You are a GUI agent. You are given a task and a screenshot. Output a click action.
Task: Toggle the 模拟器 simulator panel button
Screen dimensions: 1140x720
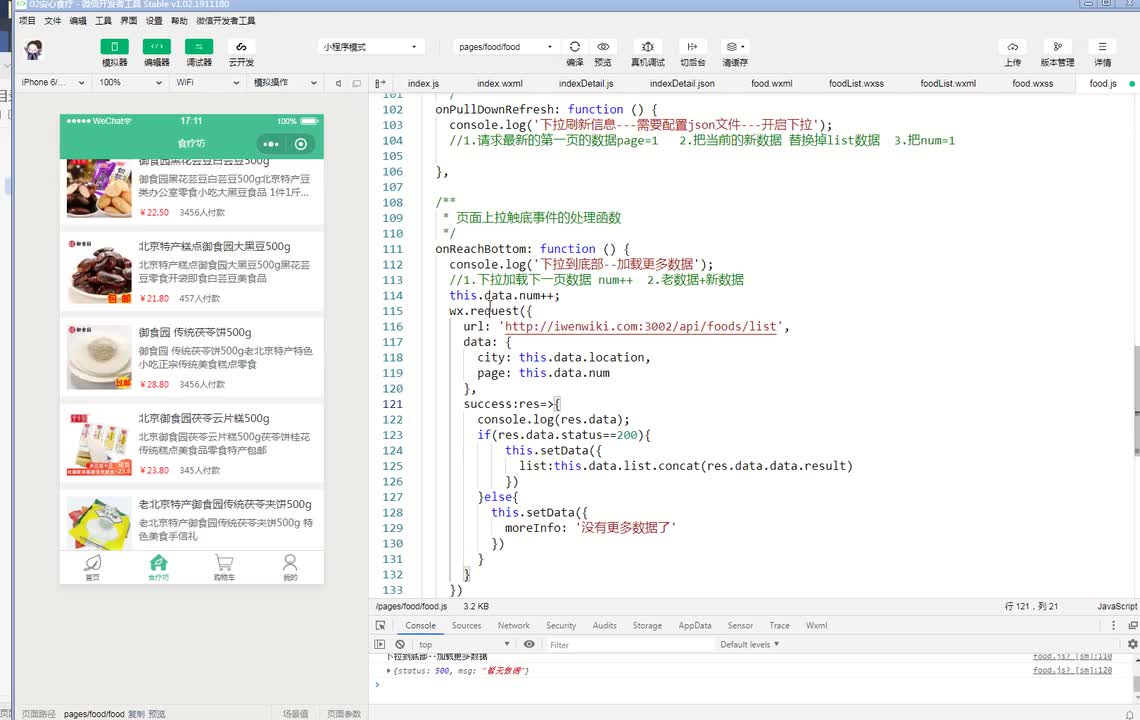(114, 47)
